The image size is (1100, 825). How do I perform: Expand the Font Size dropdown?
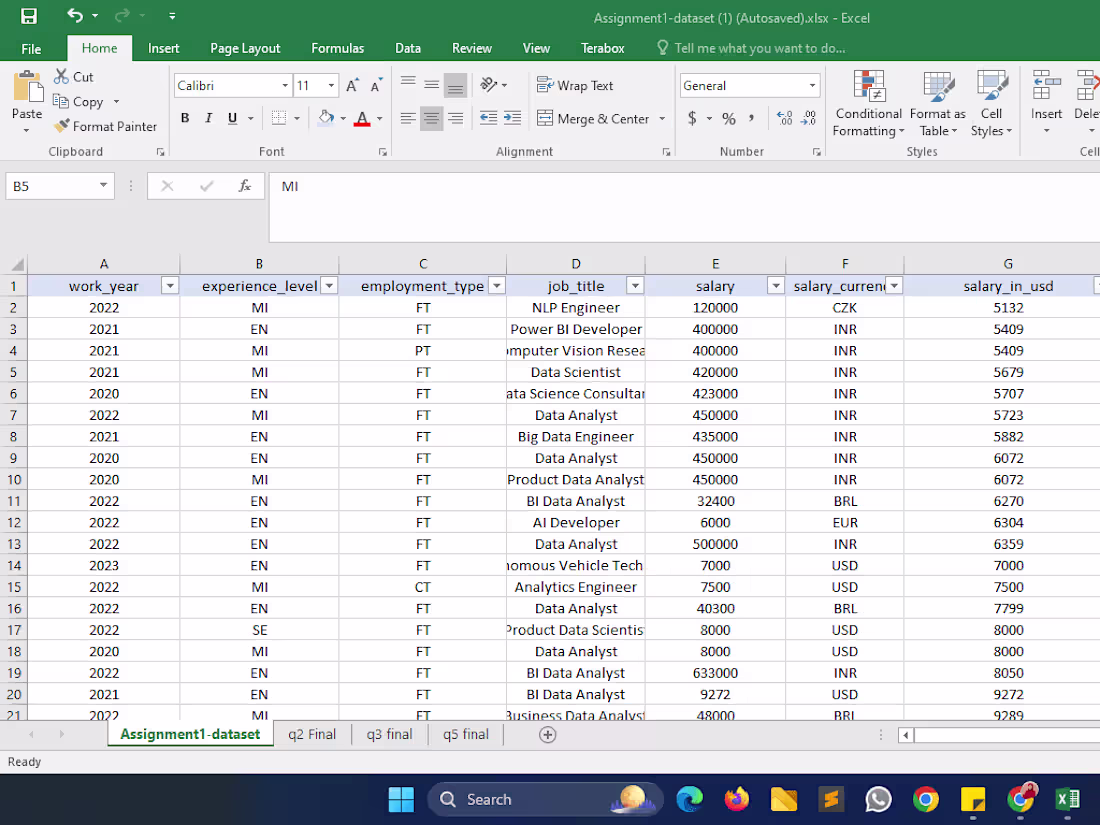tap(330, 85)
